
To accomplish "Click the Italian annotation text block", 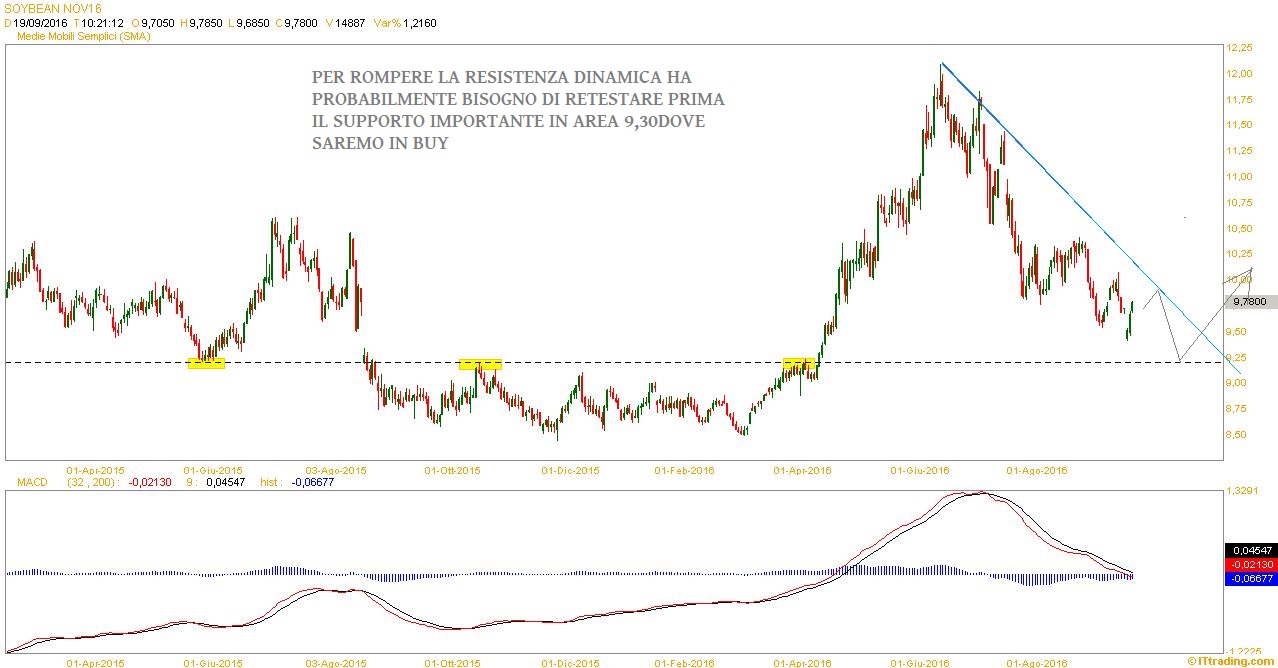I will (518, 110).
